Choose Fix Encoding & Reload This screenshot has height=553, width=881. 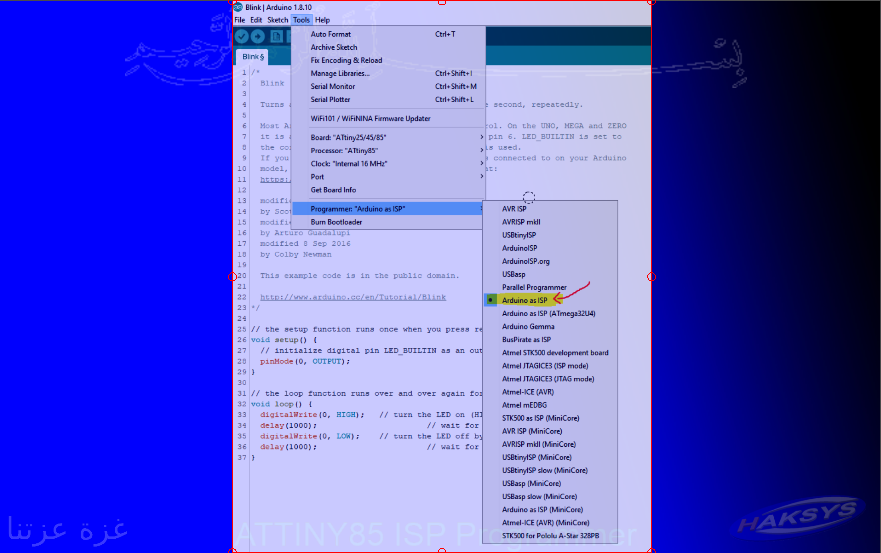point(388,60)
